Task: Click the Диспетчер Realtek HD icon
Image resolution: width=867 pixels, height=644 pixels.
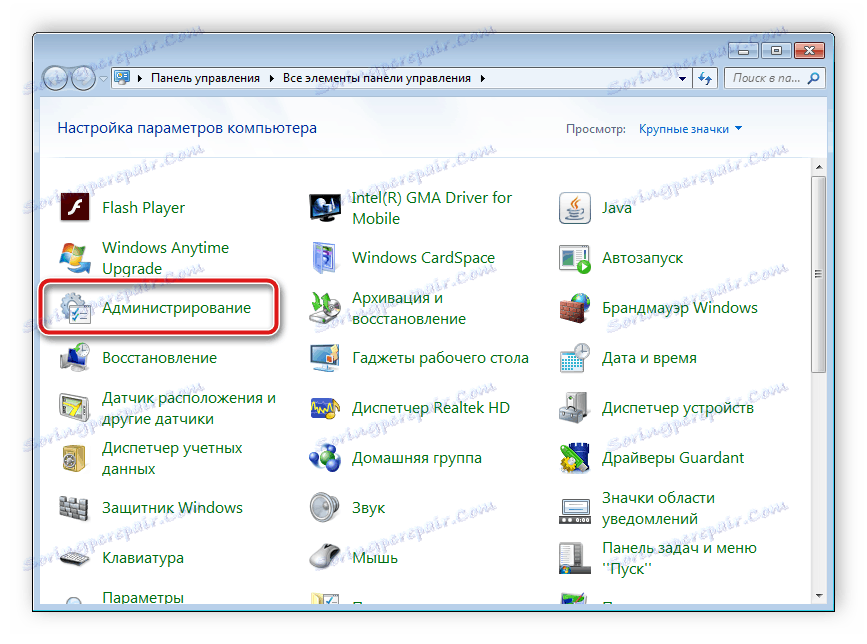Action: 325,408
